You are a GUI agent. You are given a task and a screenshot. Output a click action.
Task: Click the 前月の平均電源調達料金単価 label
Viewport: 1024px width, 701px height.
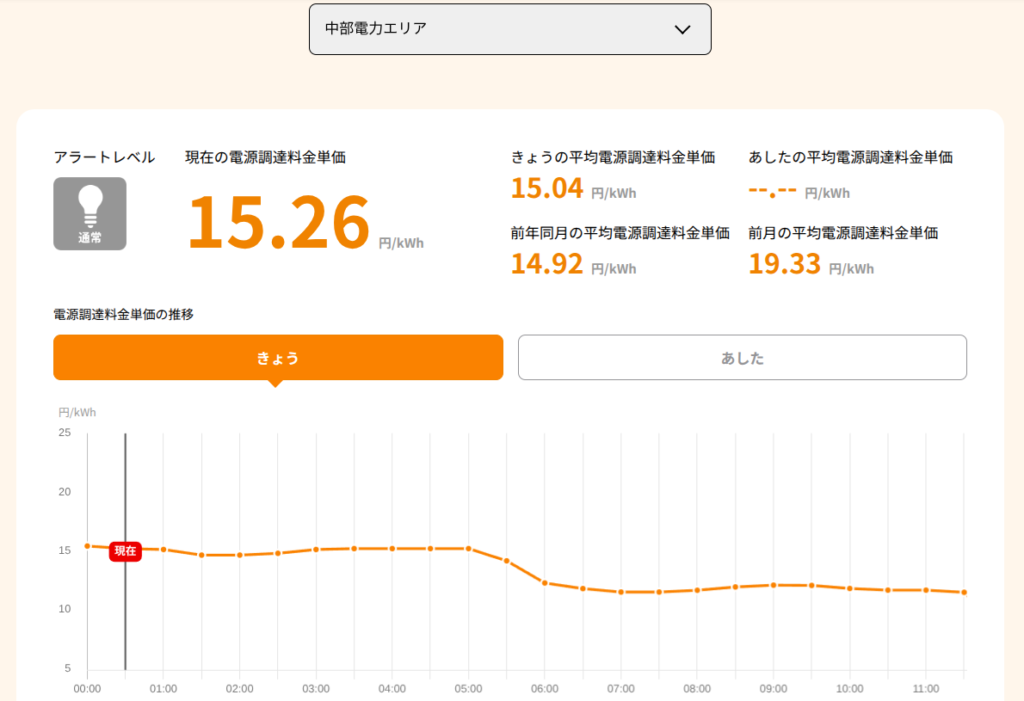843,233
